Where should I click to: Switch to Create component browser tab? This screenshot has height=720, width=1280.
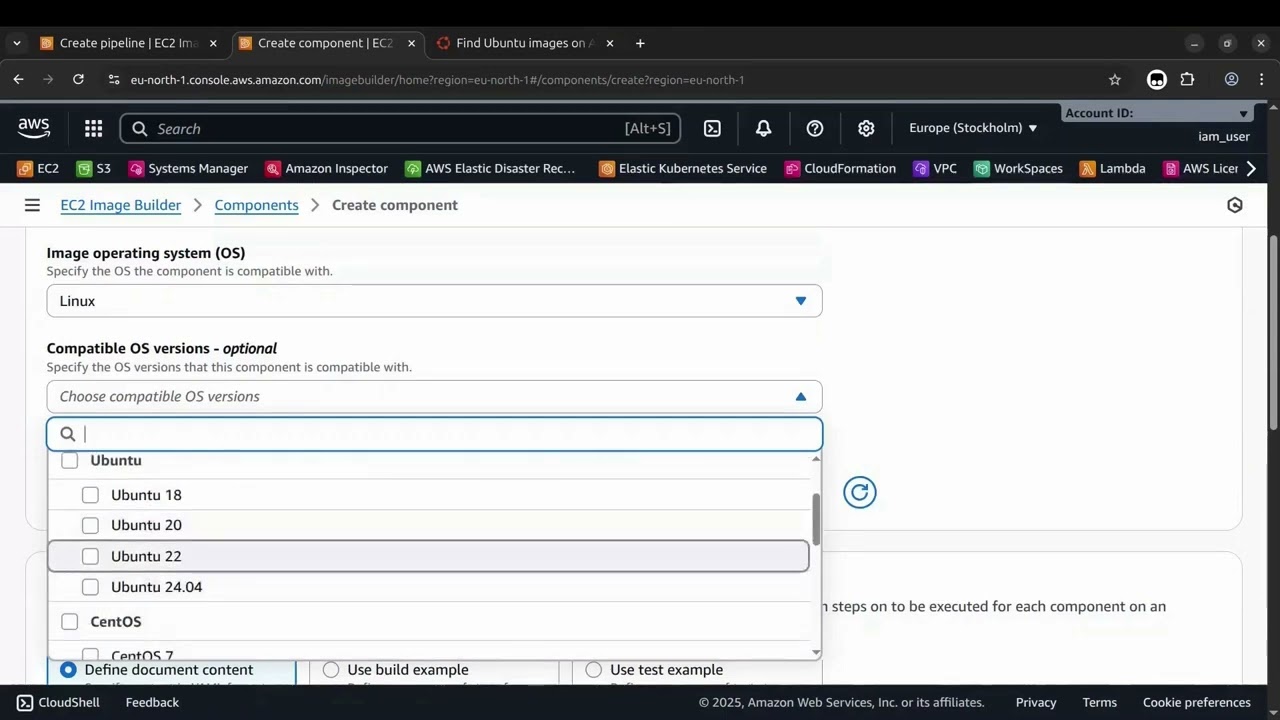click(326, 43)
